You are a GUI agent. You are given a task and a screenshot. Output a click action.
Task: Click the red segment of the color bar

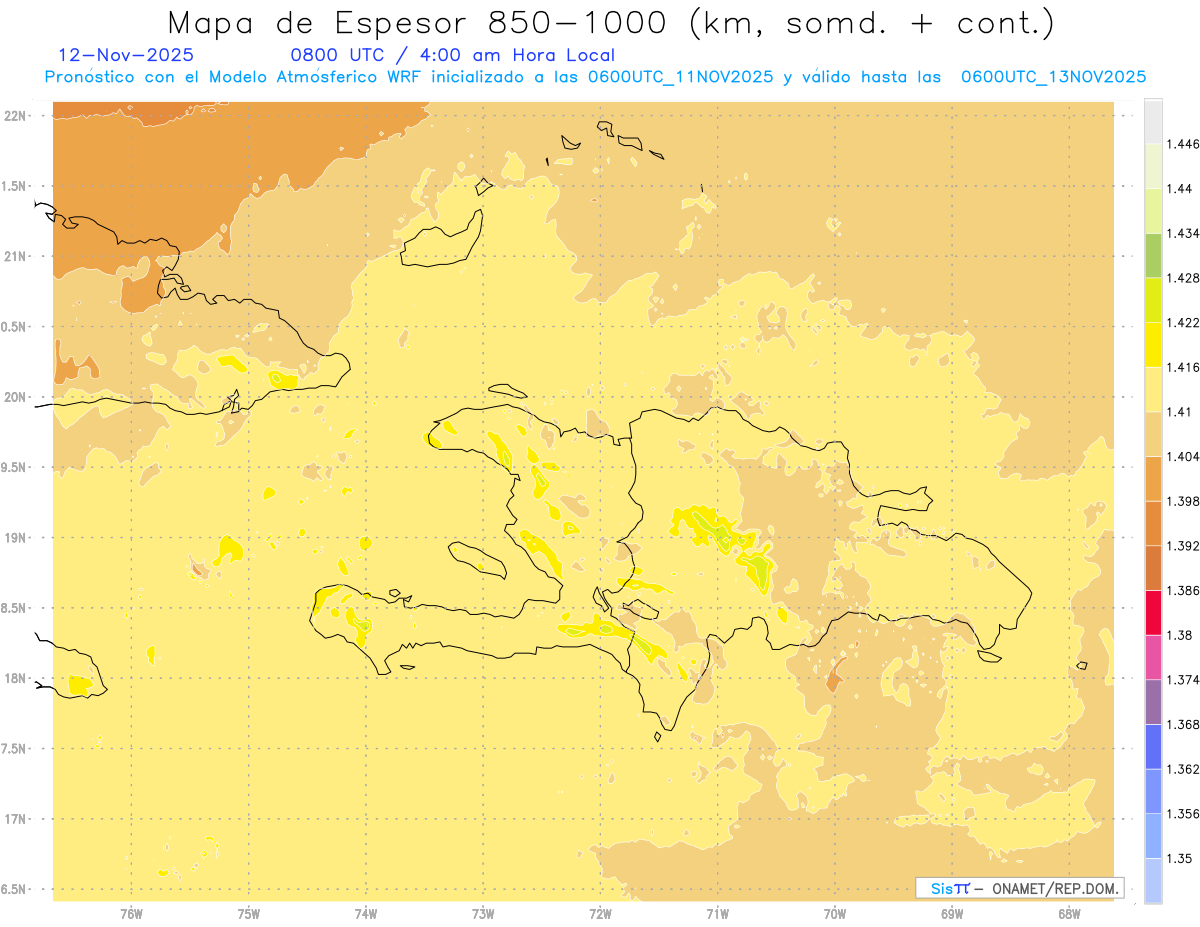(x=1153, y=613)
